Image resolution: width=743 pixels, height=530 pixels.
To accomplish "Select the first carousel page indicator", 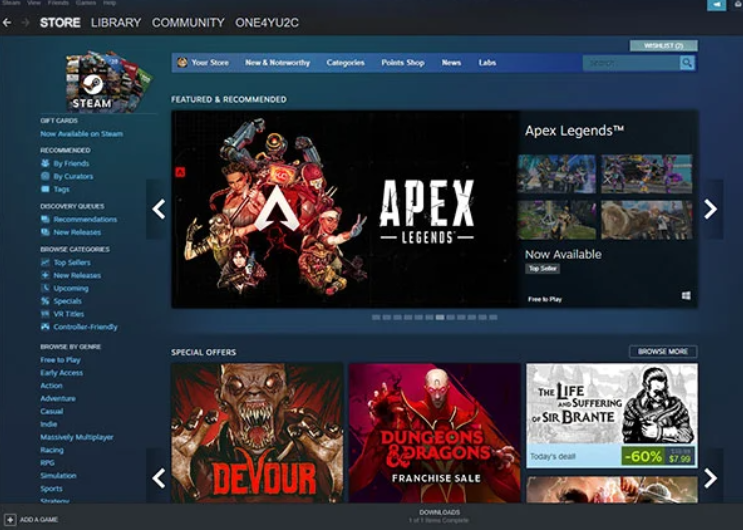I will click(376, 317).
